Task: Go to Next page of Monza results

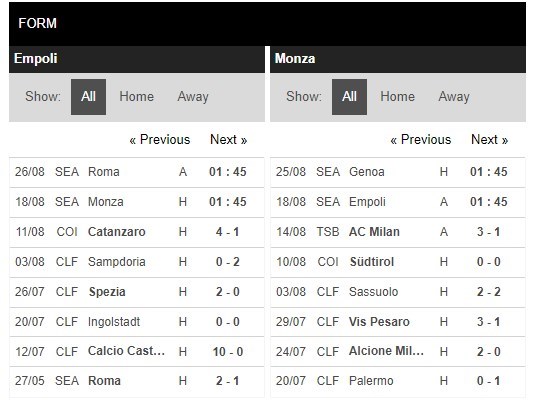Action: 489,140
